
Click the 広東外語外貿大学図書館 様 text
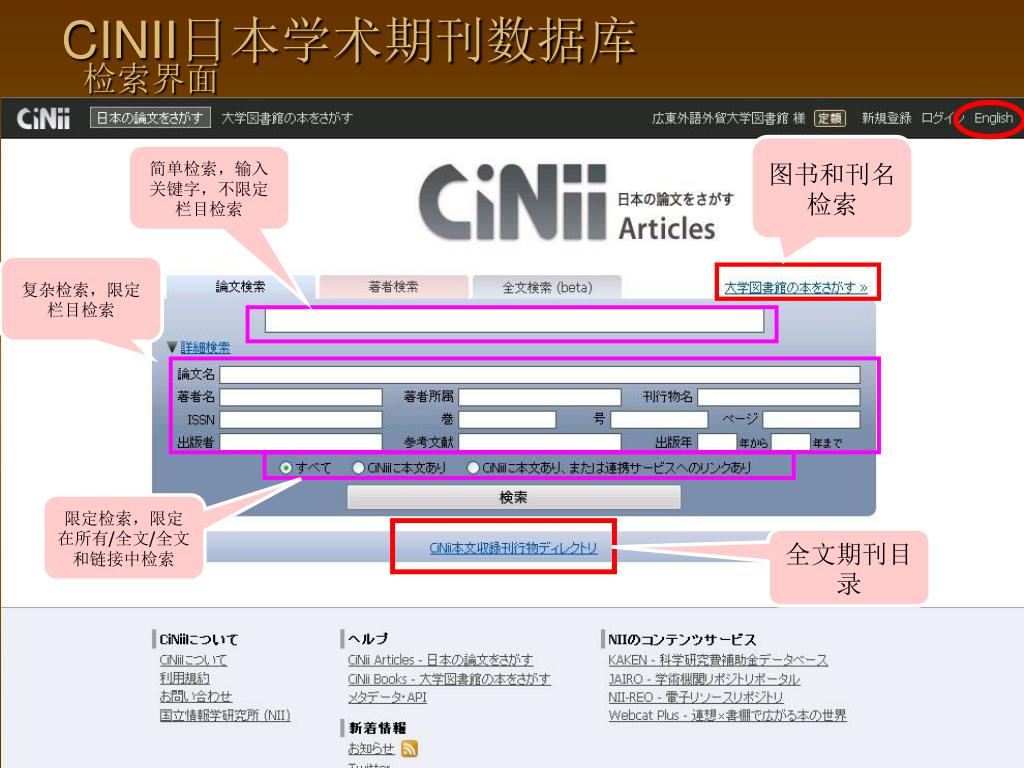coord(728,118)
